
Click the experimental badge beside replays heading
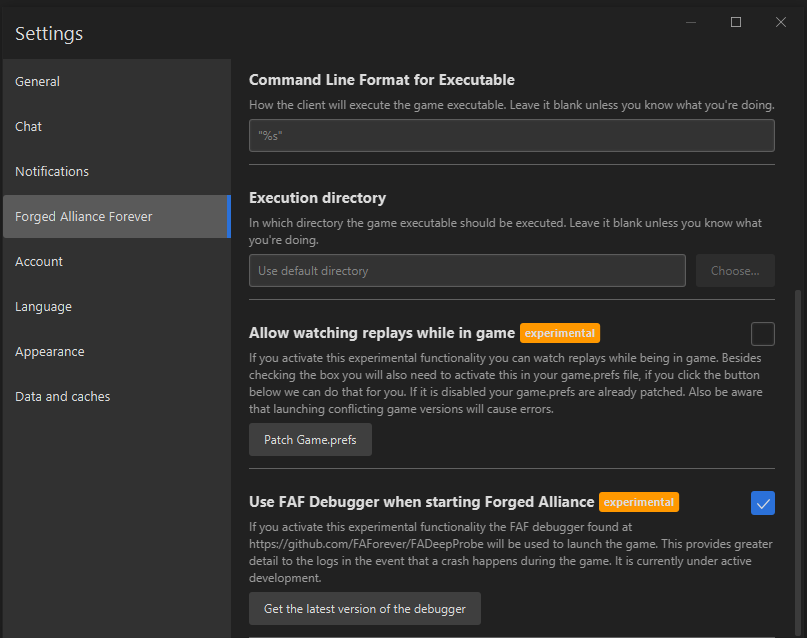pyautogui.click(x=560, y=333)
